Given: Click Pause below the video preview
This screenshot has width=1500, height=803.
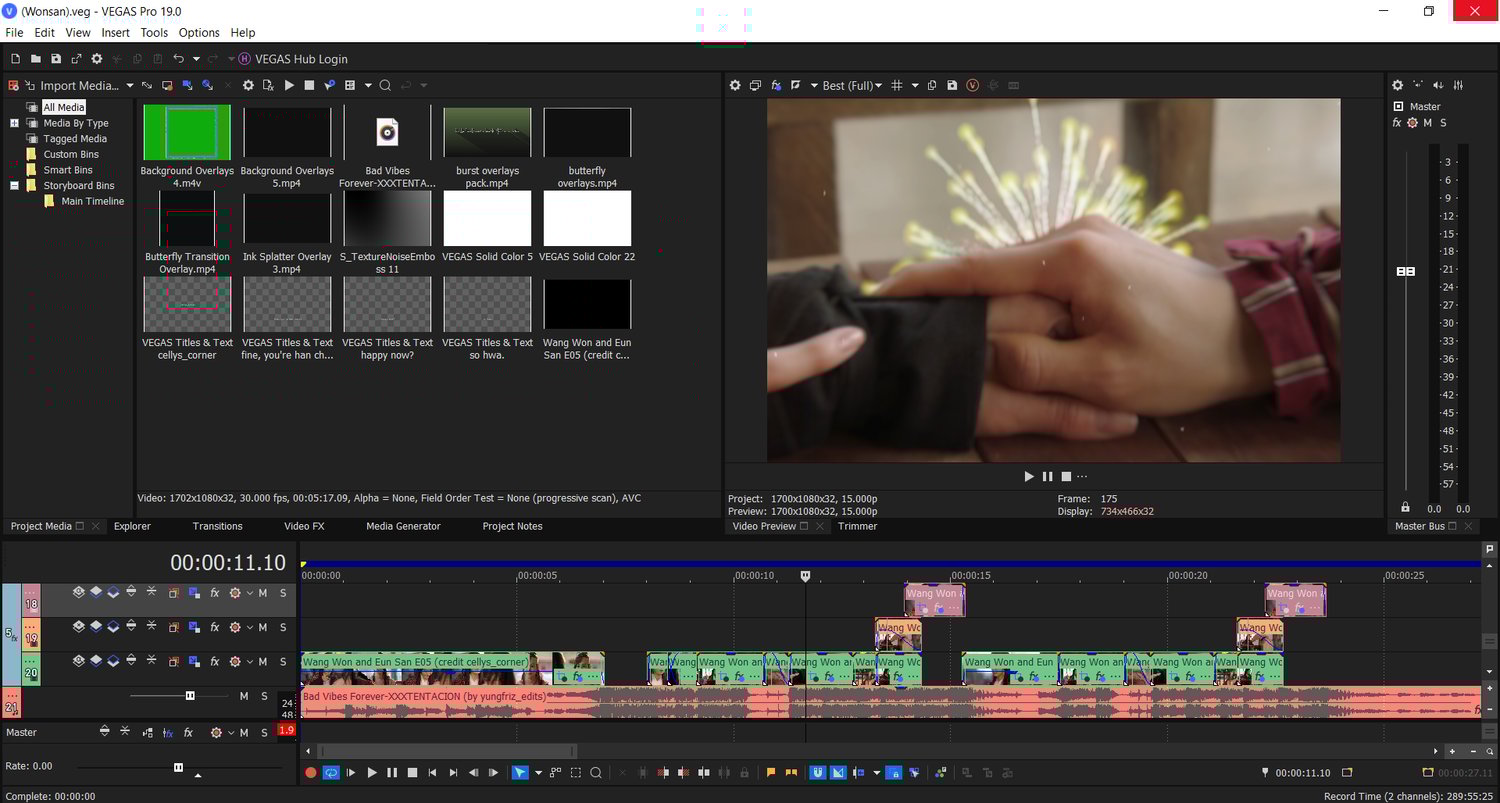Looking at the screenshot, I should [1047, 477].
